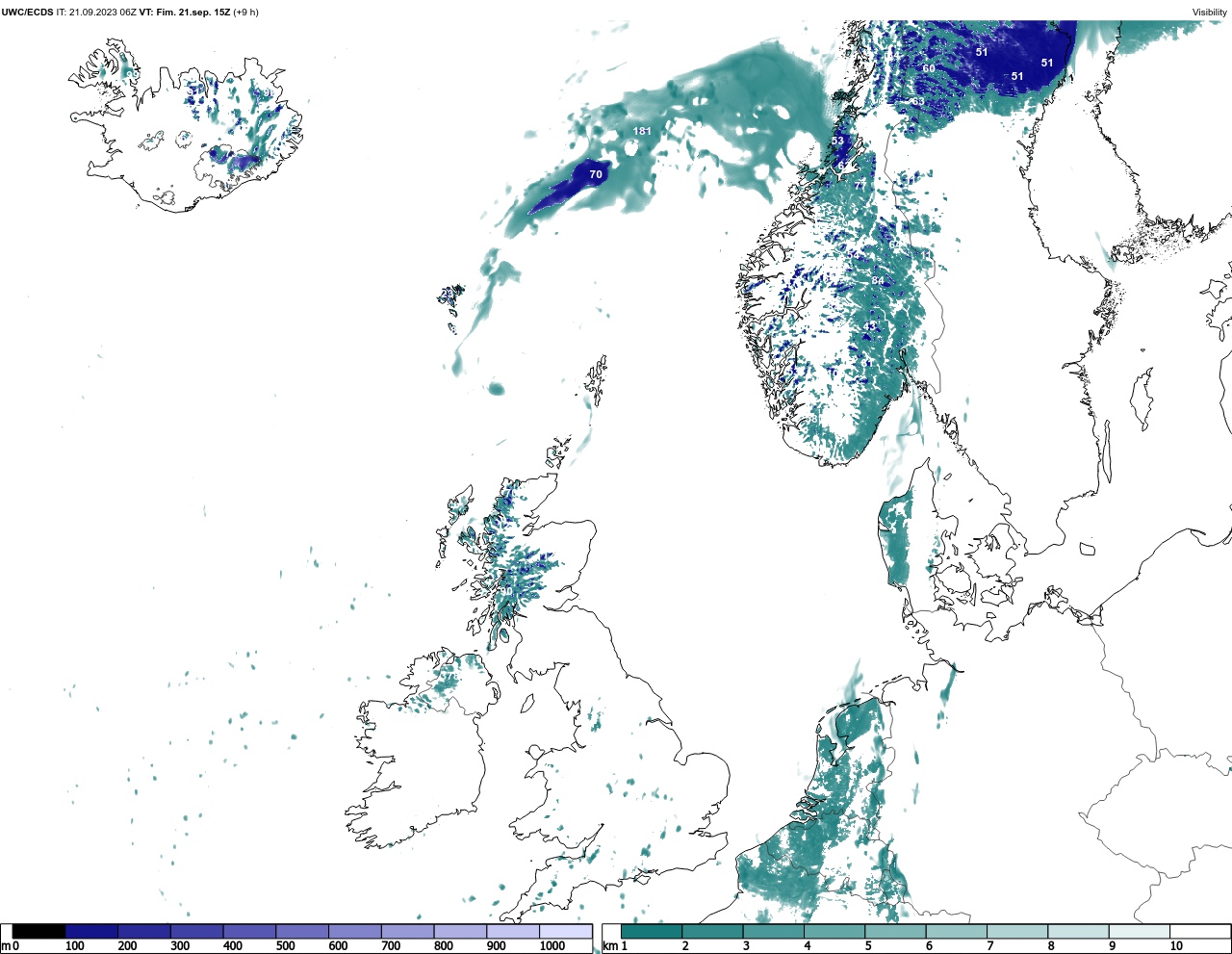Pick the swatch right of 1000 m

(x=566, y=931)
